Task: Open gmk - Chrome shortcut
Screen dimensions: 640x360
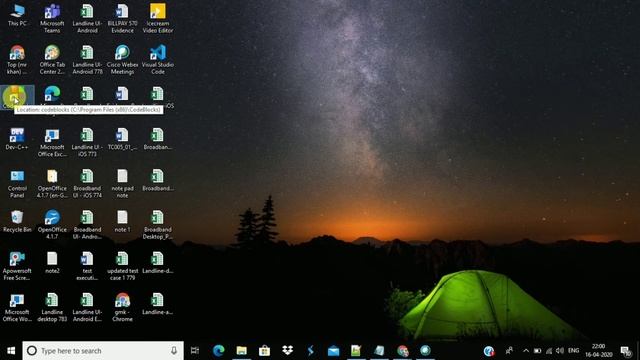Action: pos(122,307)
